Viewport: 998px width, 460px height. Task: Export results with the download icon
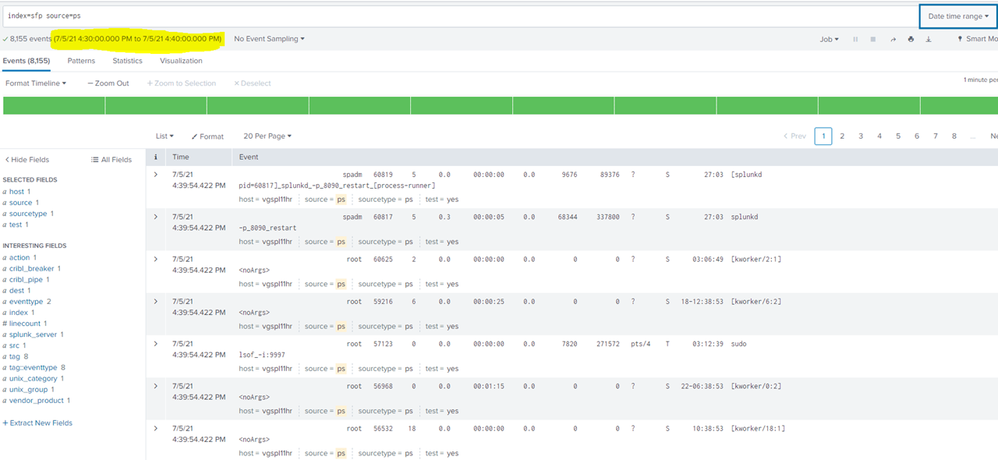[x=929, y=39]
